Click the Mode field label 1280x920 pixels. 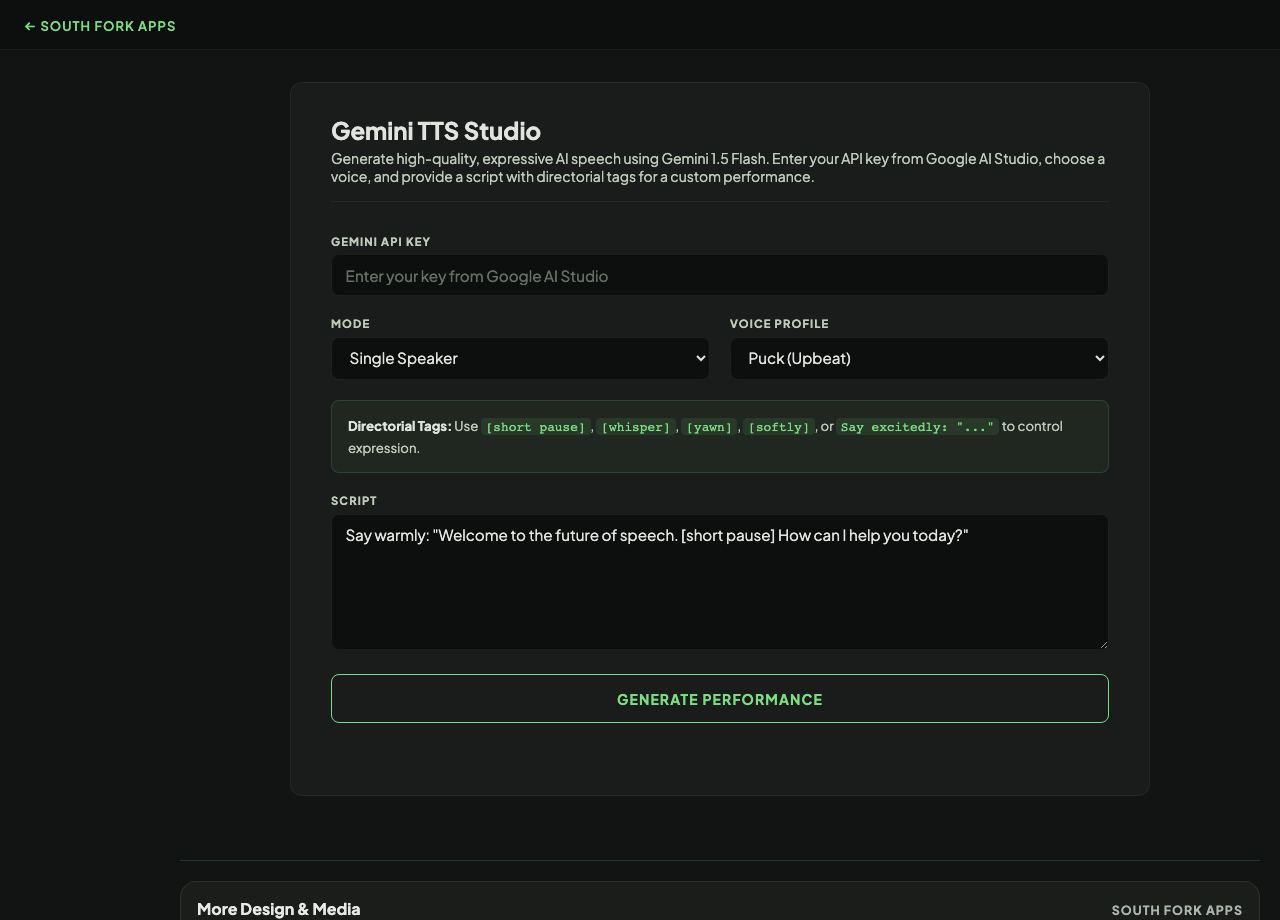point(350,324)
